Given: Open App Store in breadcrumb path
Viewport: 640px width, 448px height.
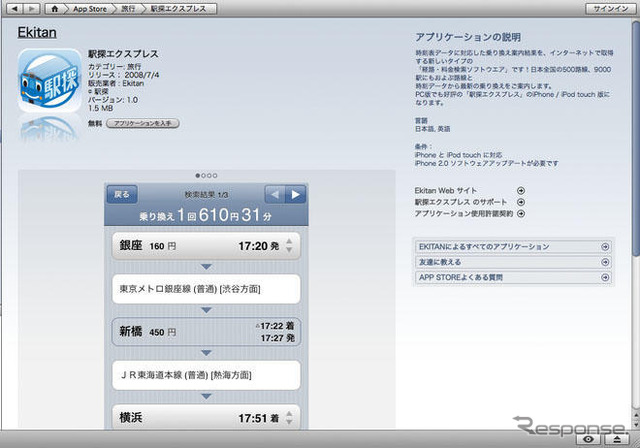Looking at the screenshot, I should click(90, 9).
